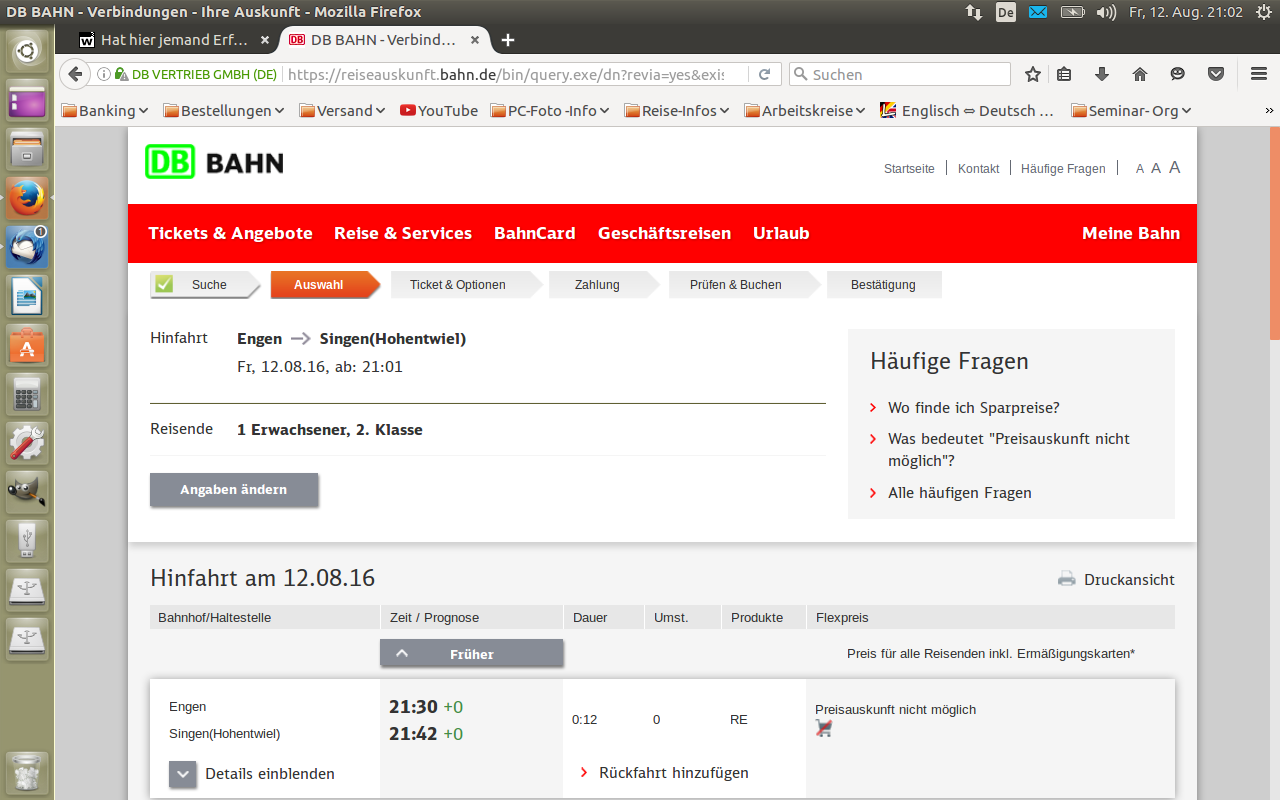Open the downloads arrow icon
The height and width of the screenshot is (800, 1280).
pyautogui.click(x=1102, y=74)
